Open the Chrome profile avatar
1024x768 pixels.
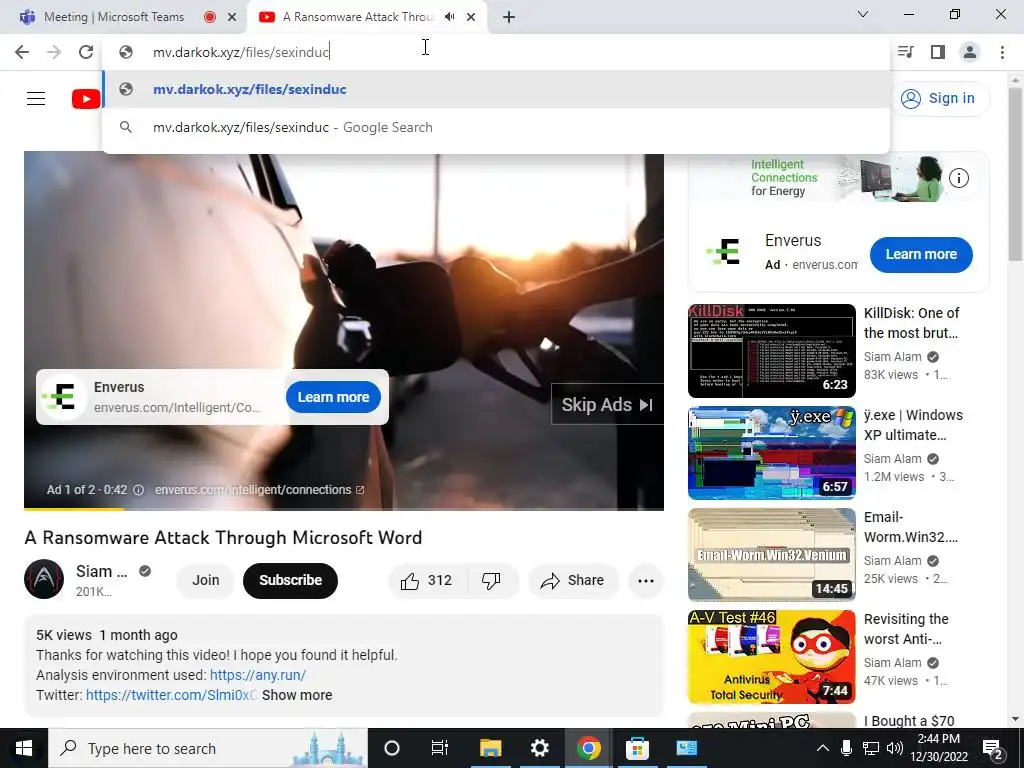tap(970, 52)
